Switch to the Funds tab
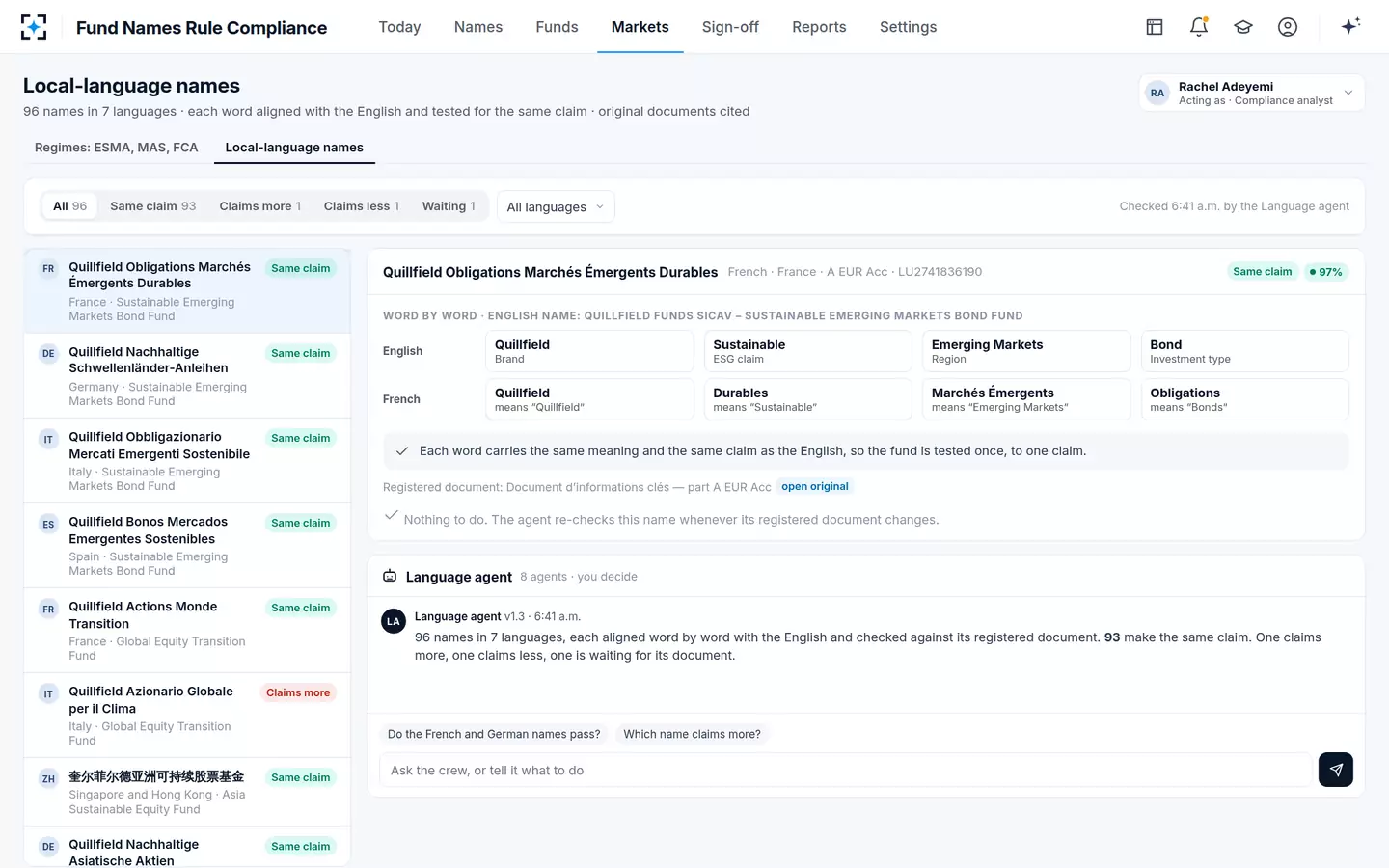 click(x=557, y=27)
